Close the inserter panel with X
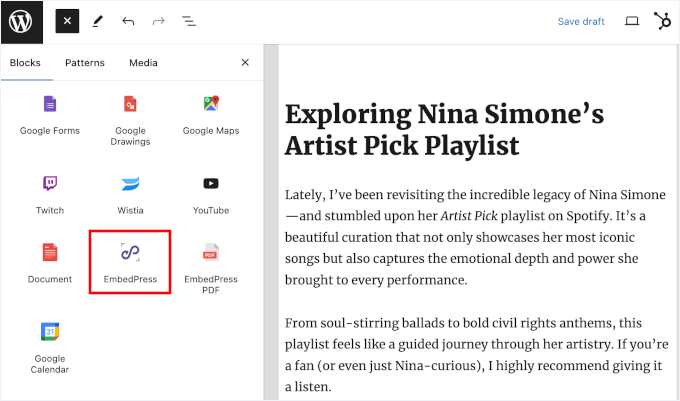 (x=245, y=63)
